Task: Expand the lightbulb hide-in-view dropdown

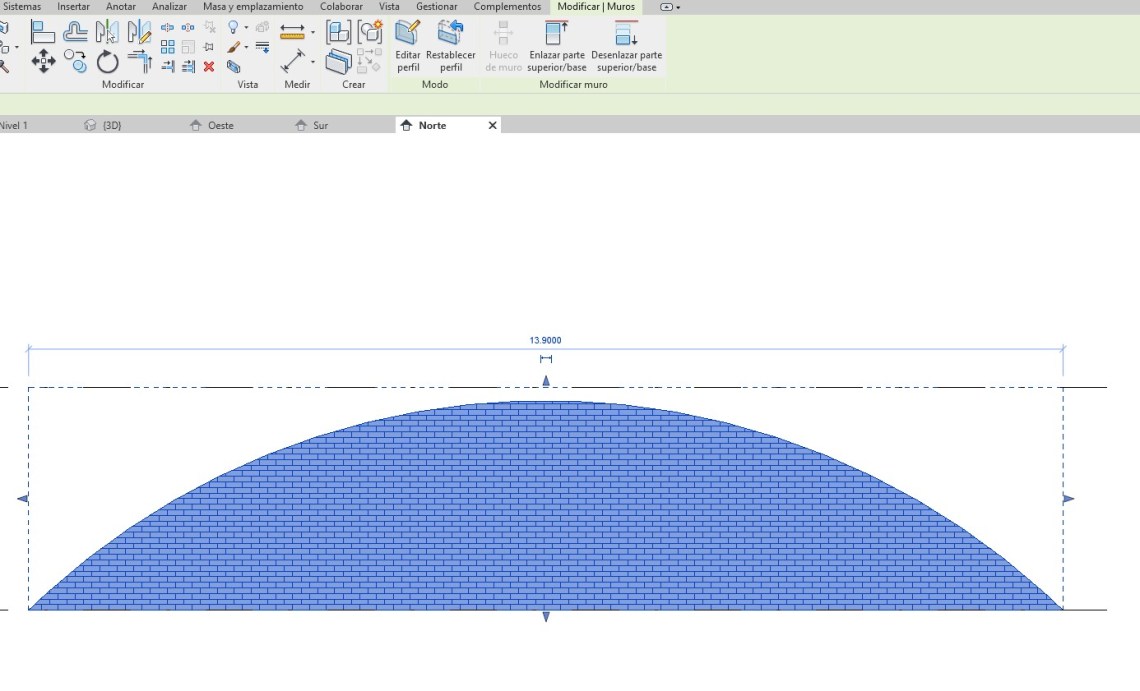Action: click(x=246, y=28)
